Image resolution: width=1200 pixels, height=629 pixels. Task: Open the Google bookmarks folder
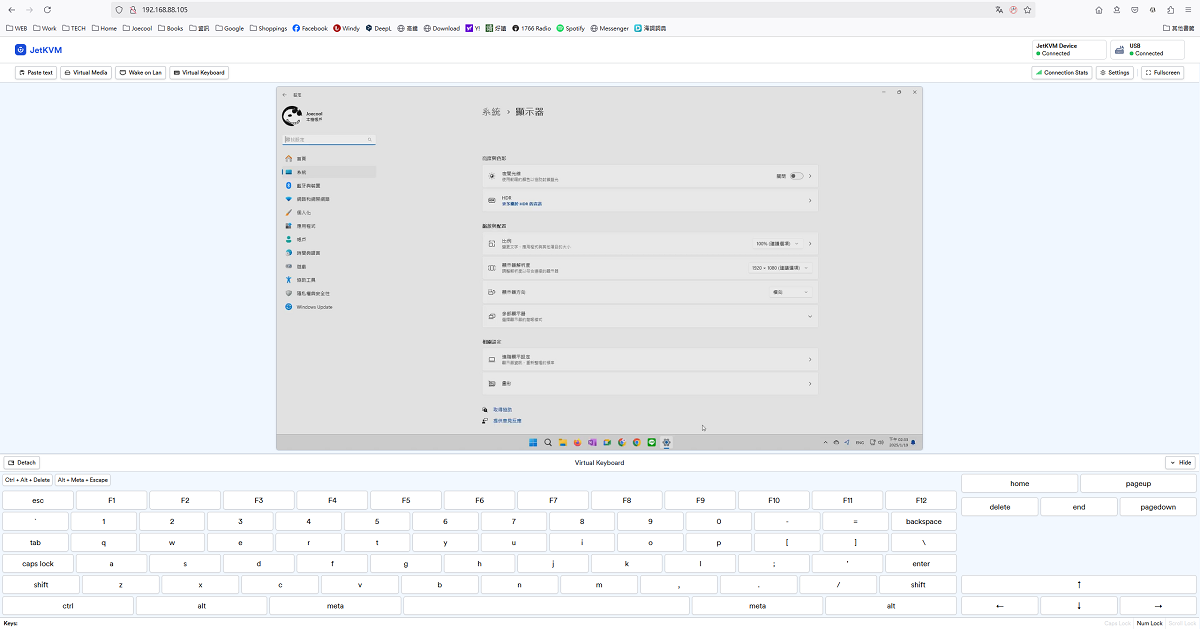(x=229, y=28)
